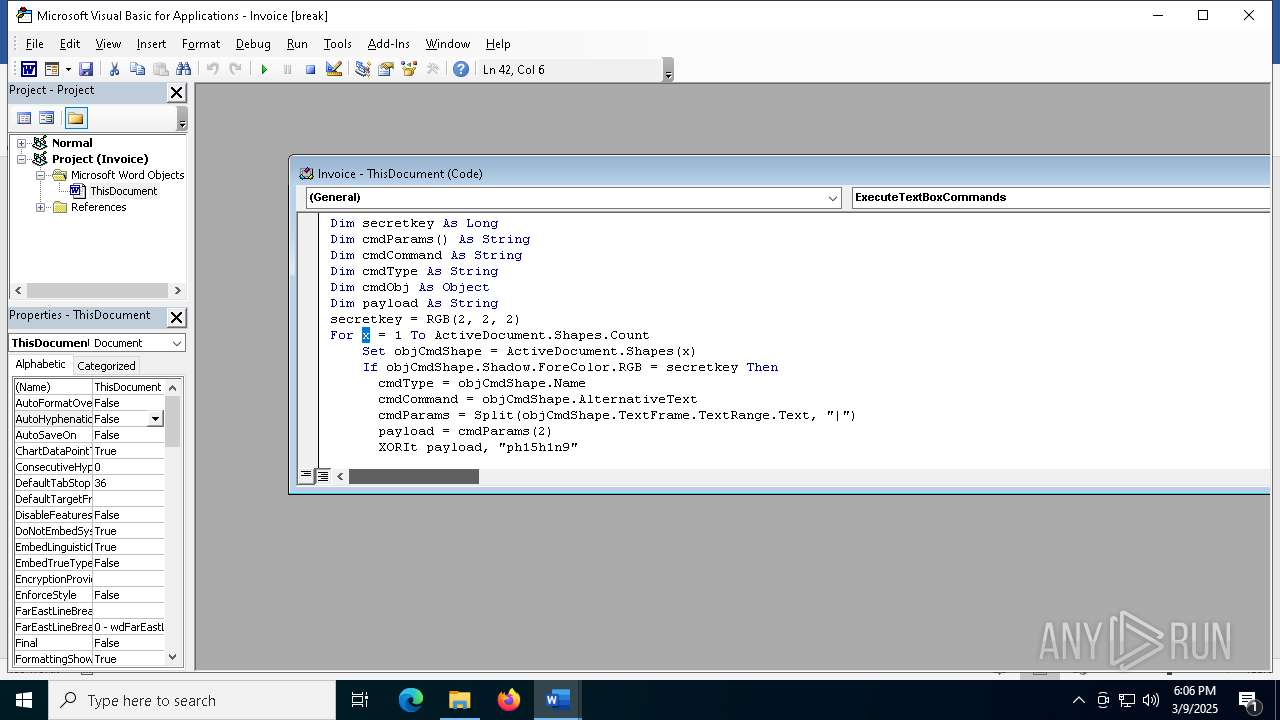Switch to Categorized properties tab

(106, 366)
